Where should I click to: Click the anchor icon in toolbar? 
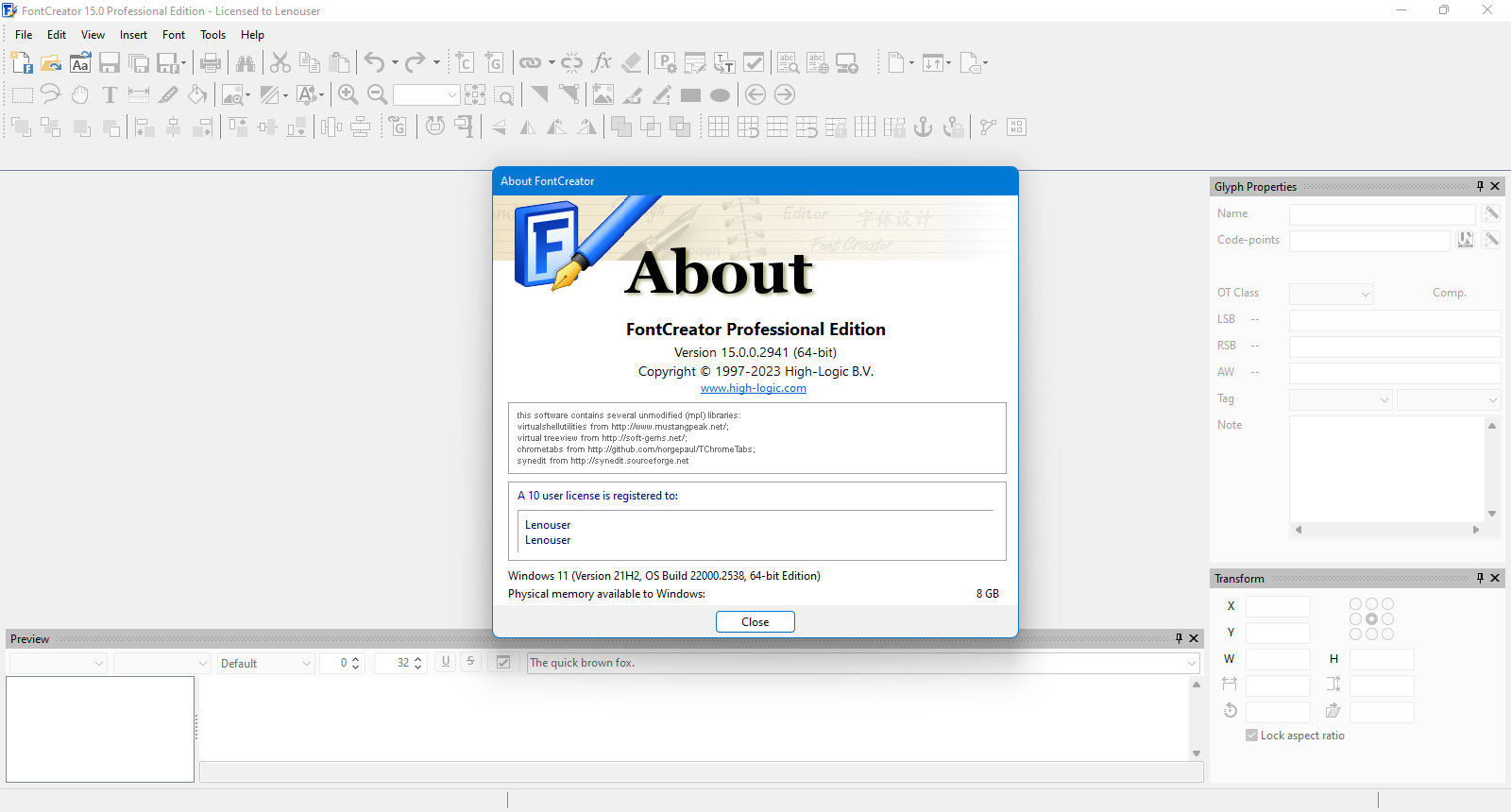[x=924, y=127]
